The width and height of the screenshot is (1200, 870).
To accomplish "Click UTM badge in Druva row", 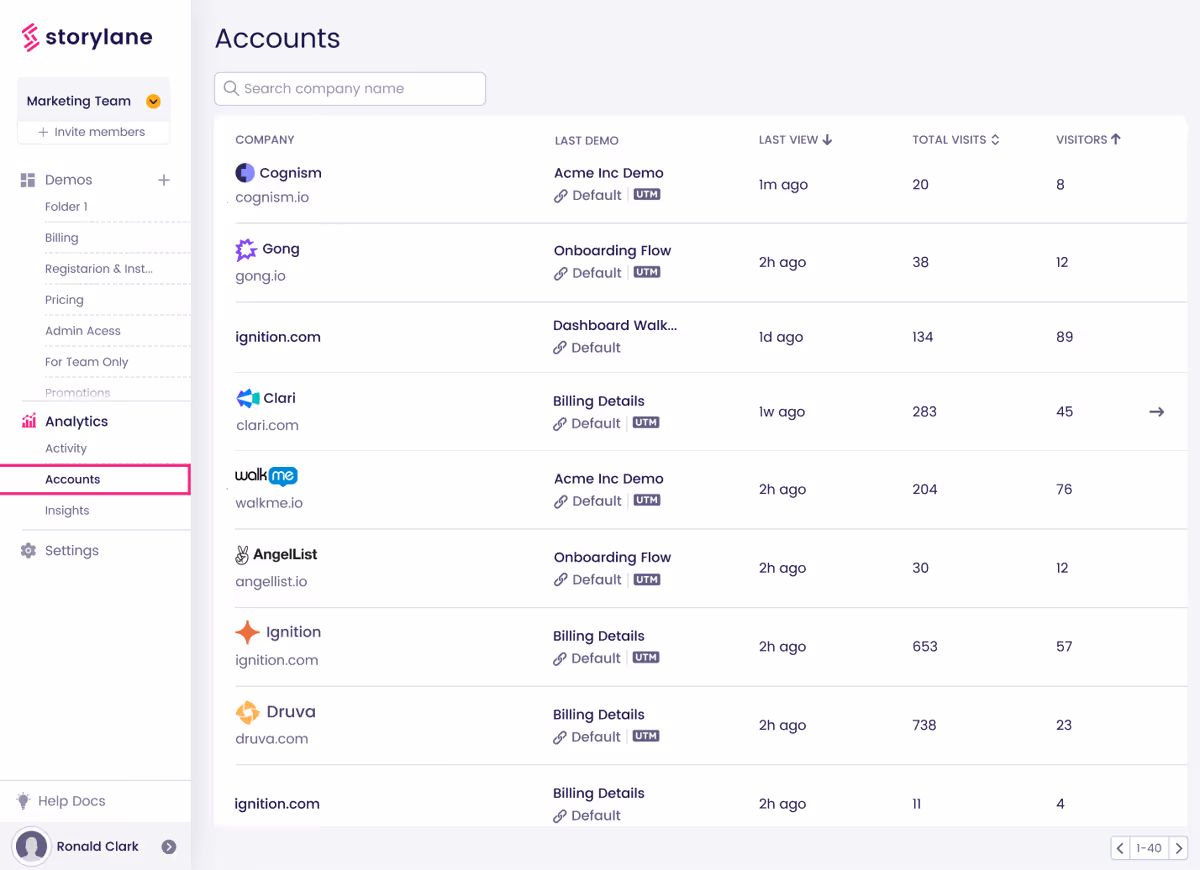I will point(646,736).
